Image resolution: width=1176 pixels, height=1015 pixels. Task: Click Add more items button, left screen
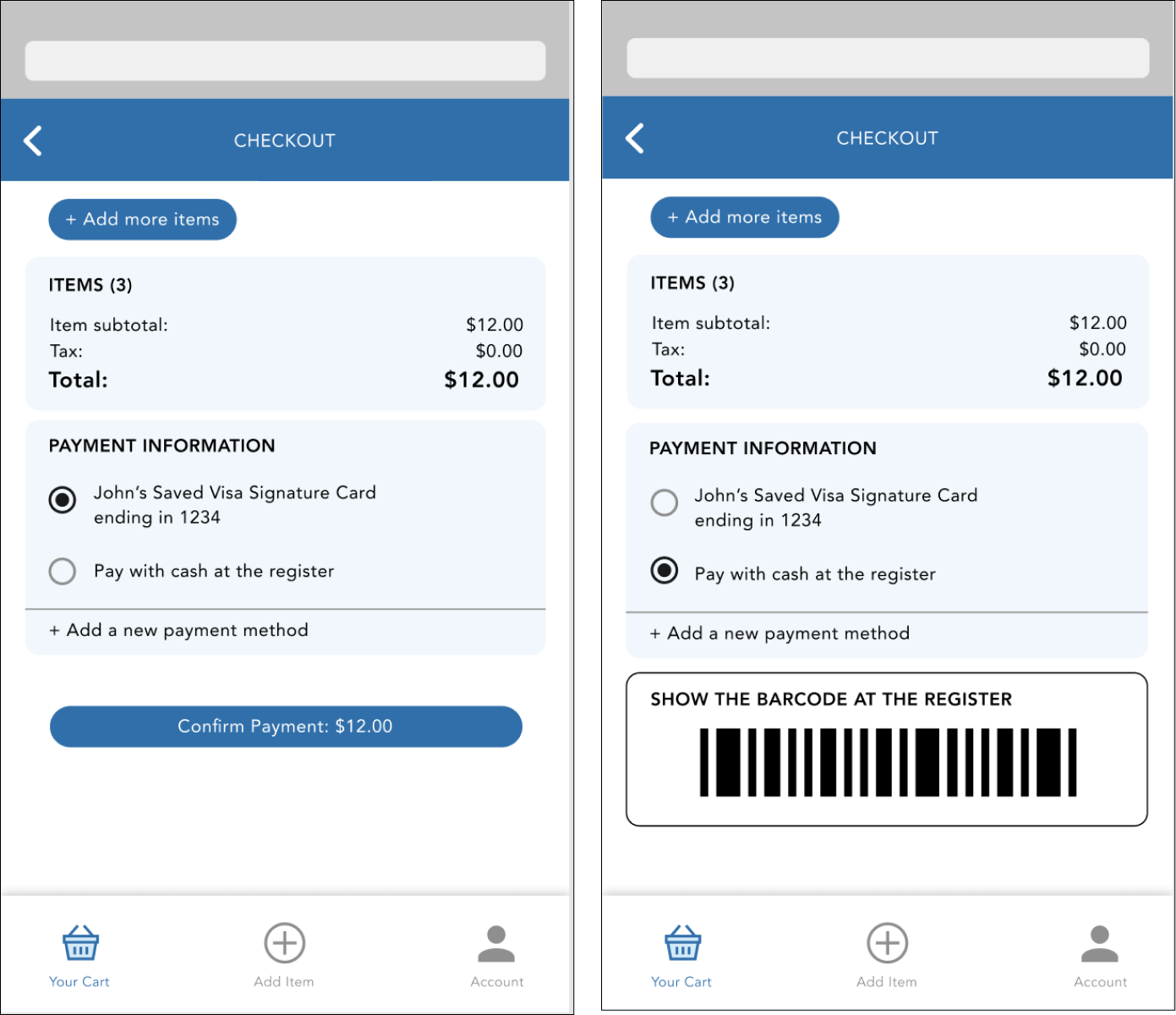pyautogui.click(x=143, y=220)
